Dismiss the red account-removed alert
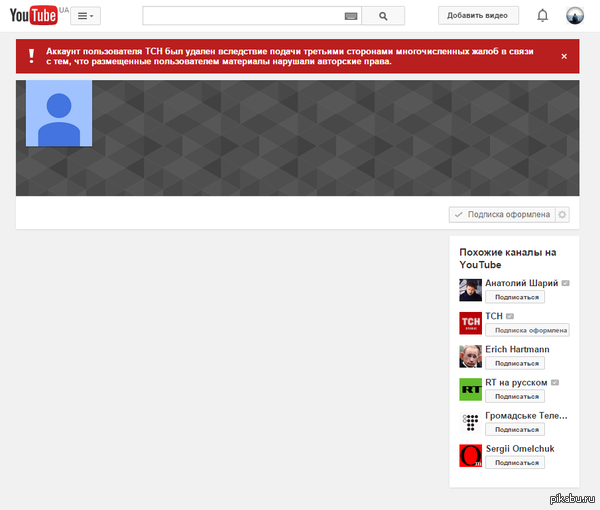Image resolution: width=600 pixels, height=510 pixels. click(x=564, y=56)
